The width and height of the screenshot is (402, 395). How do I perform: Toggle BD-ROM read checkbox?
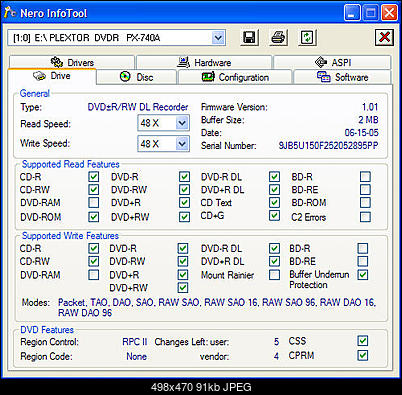[x=365, y=203]
